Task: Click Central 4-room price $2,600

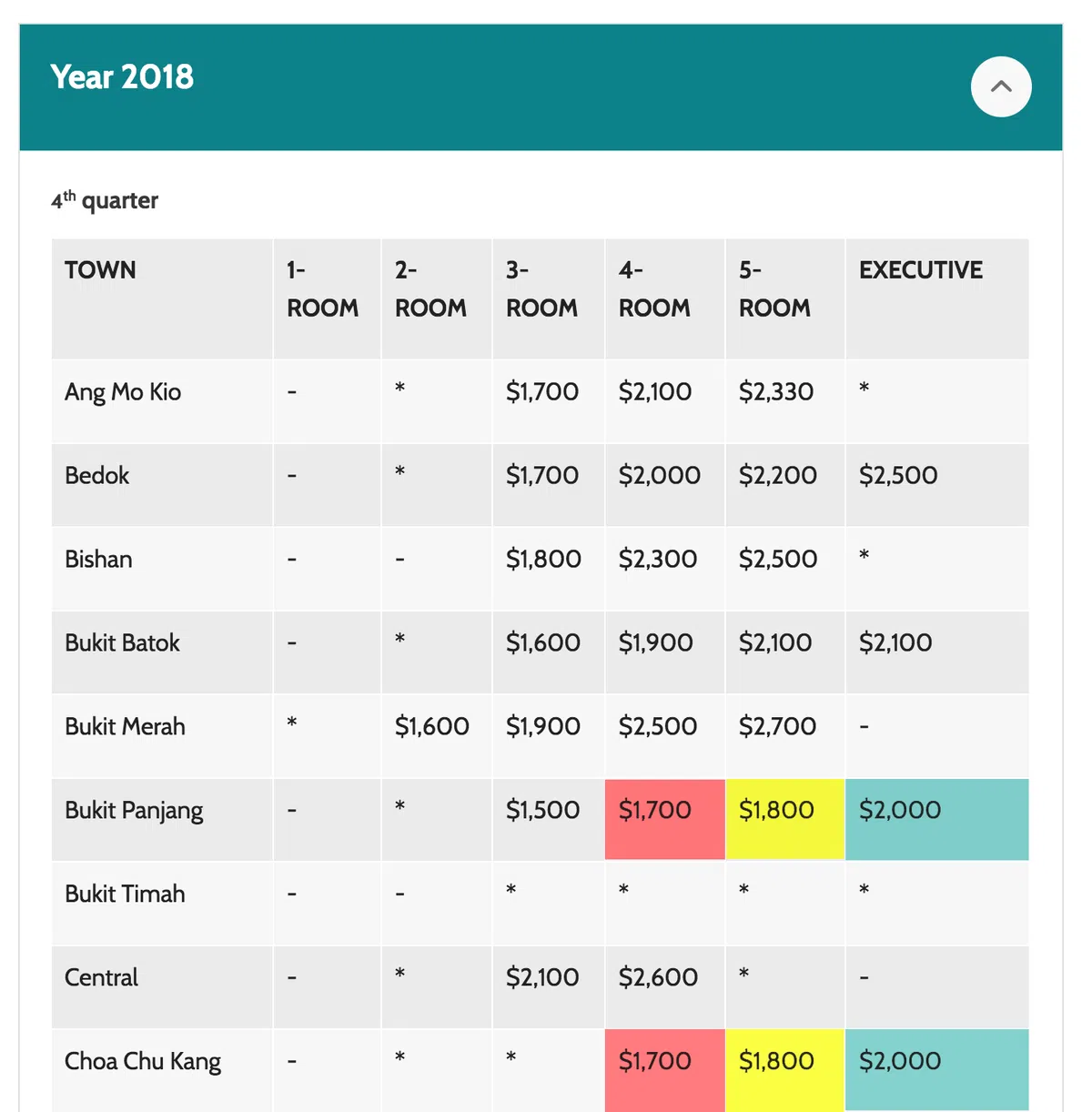Action: point(658,977)
